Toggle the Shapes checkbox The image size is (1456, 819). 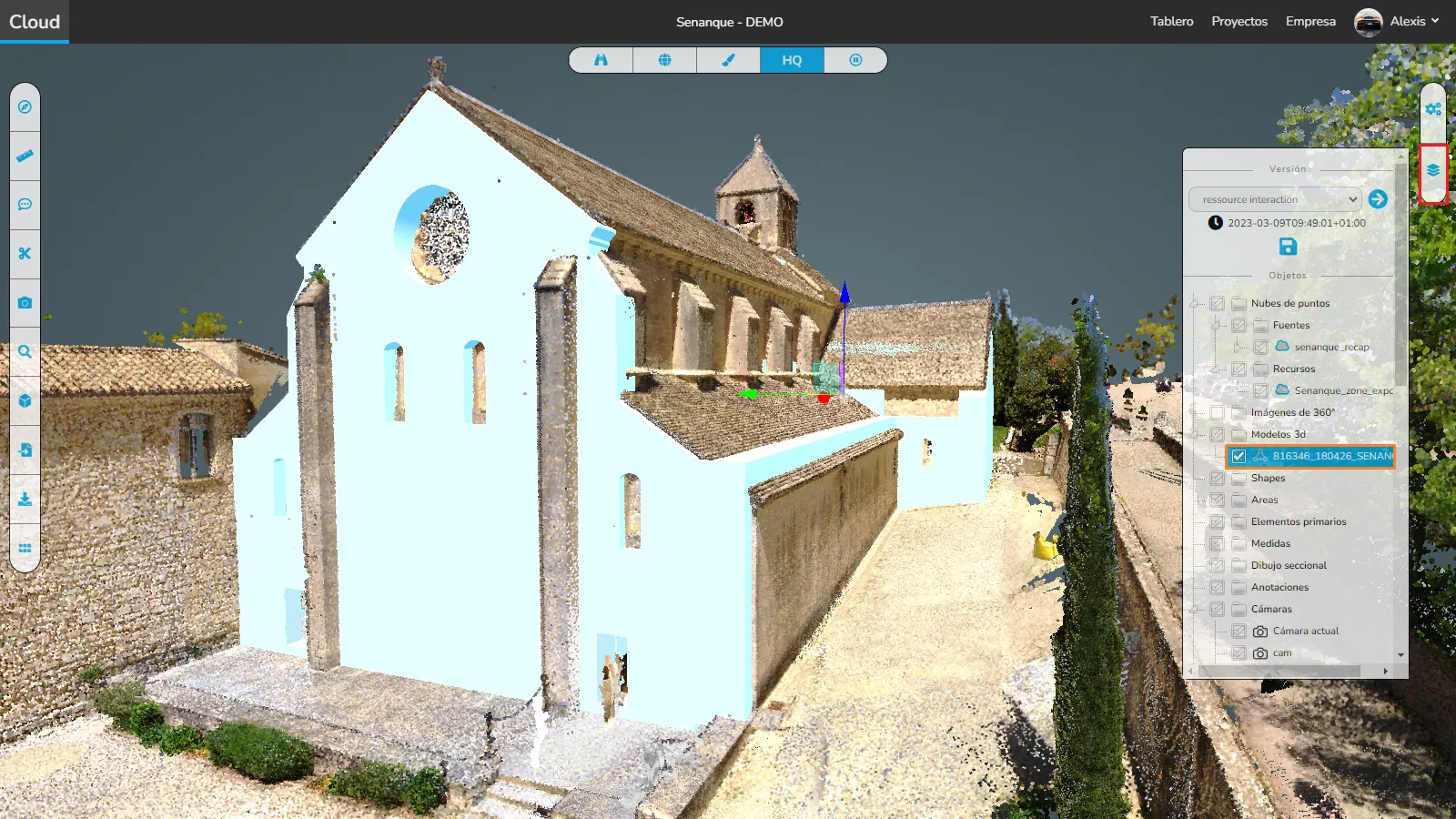(x=1217, y=478)
